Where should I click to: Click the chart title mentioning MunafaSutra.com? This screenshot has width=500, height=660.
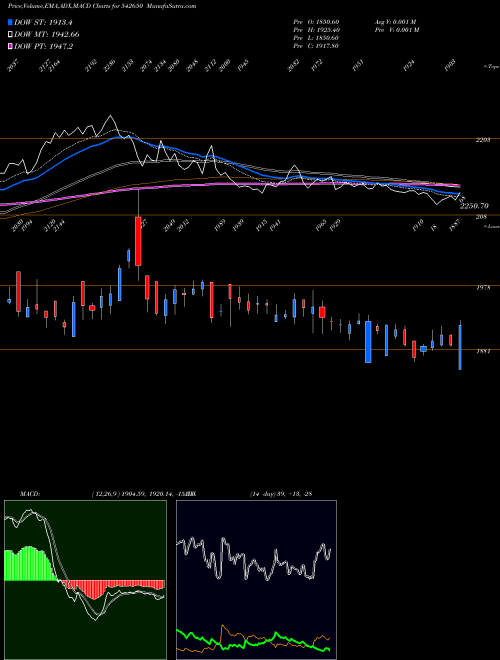click(102, 6)
